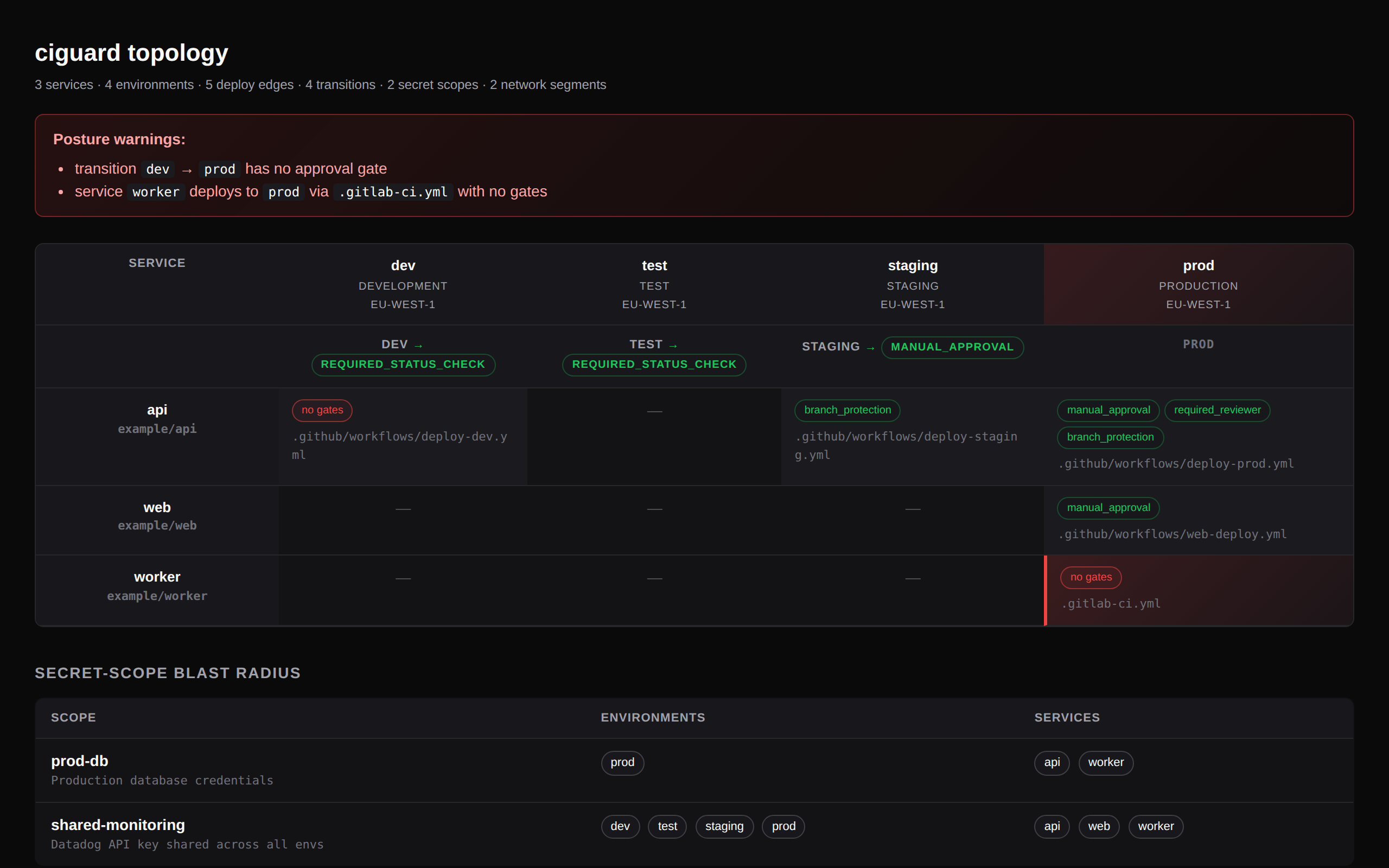1389x868 pixels.
Task: Click the deploy-dev.yml workflow path
Action: [399, 445]
